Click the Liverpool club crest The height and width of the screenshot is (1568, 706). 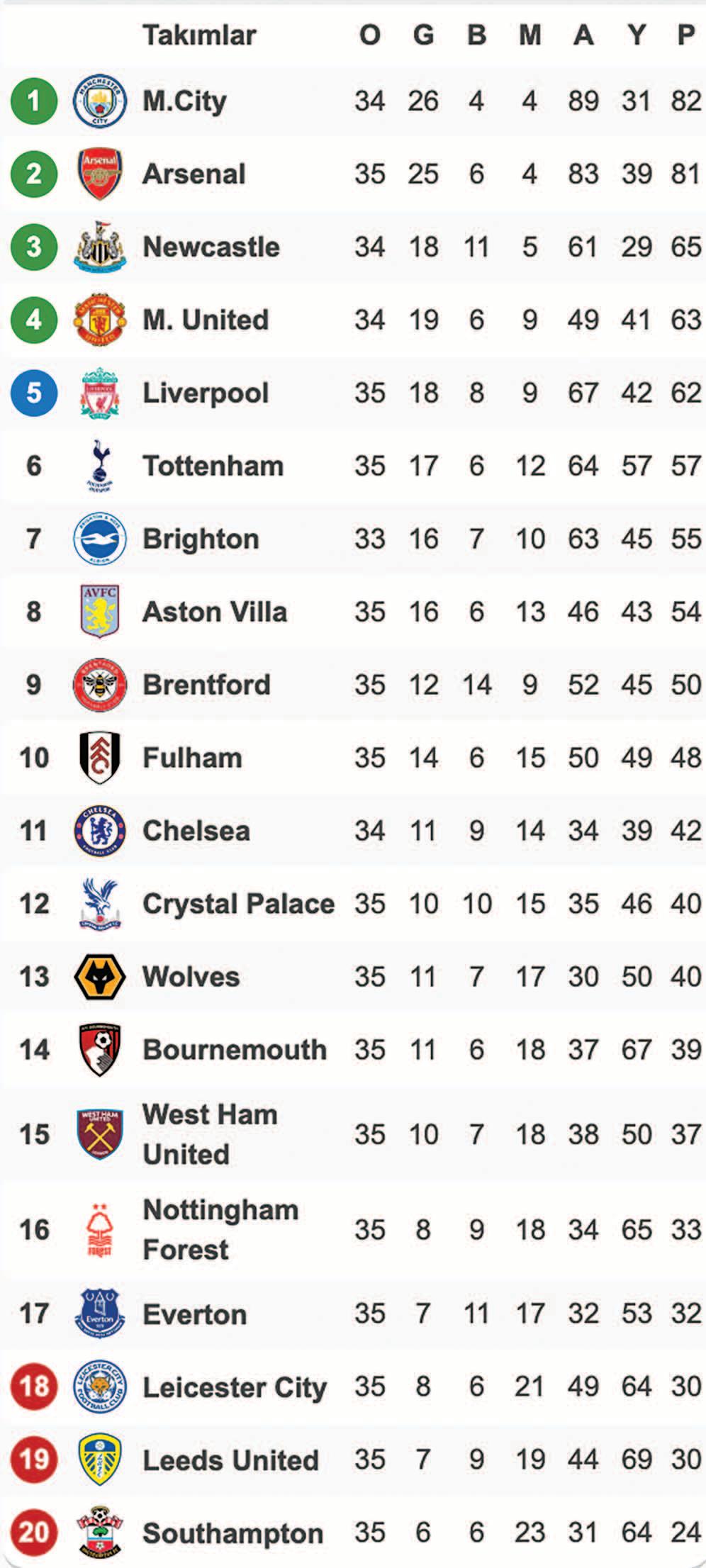pos(100,393)
